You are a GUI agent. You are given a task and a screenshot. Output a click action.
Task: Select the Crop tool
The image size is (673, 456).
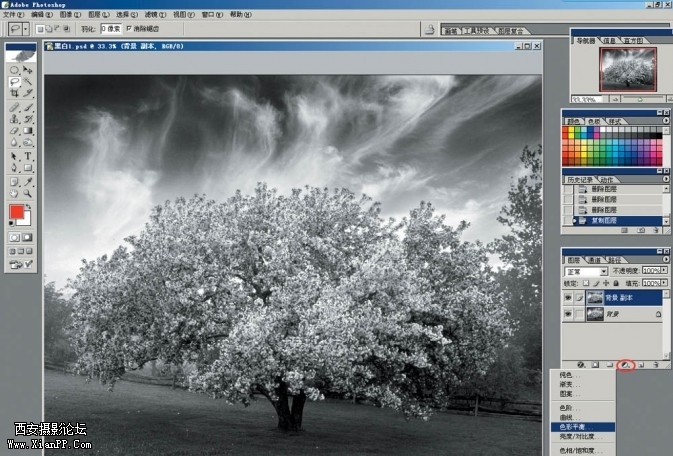pos(14,93)
